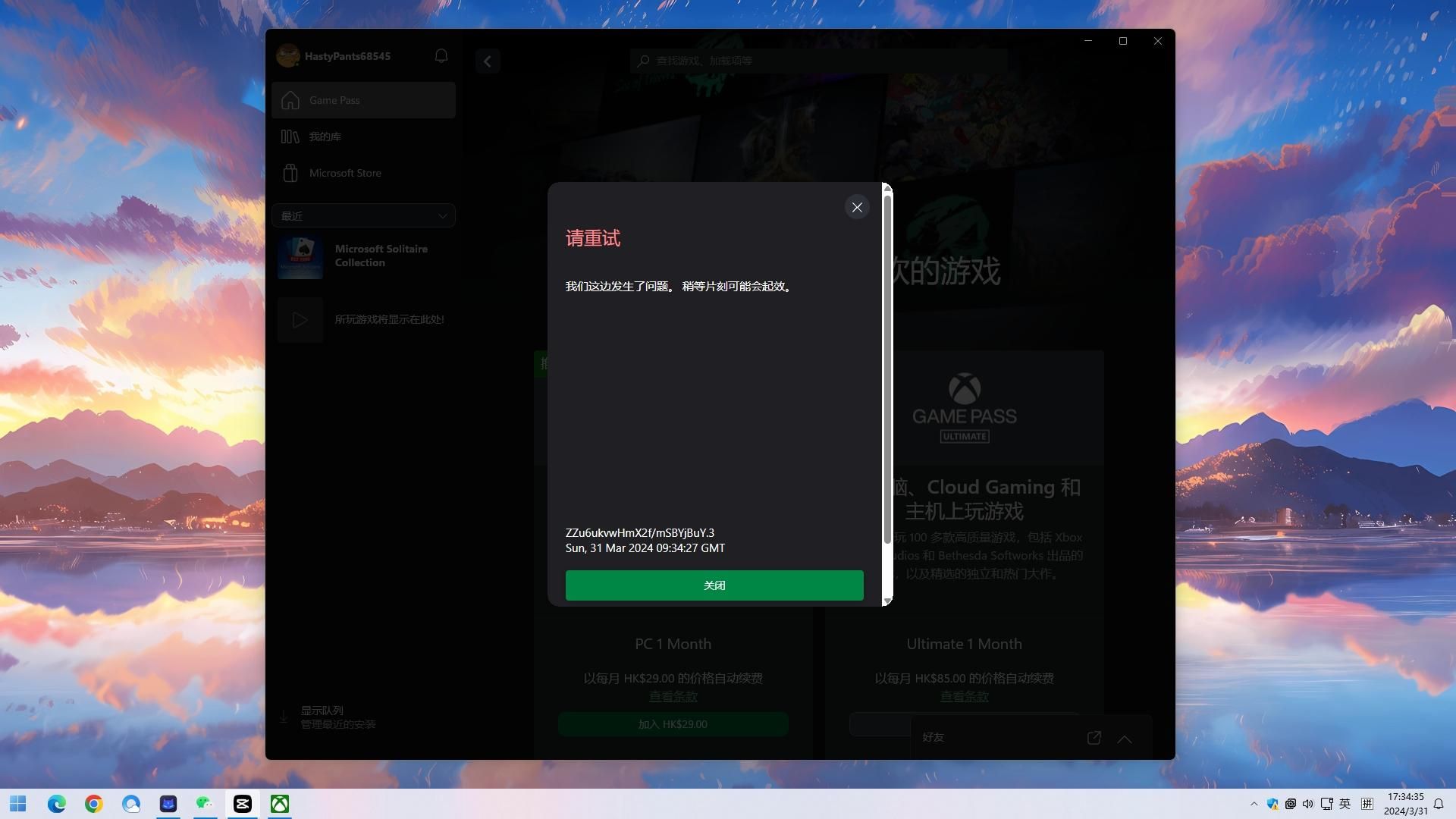Select the Game Pass sidebar item

363,100
